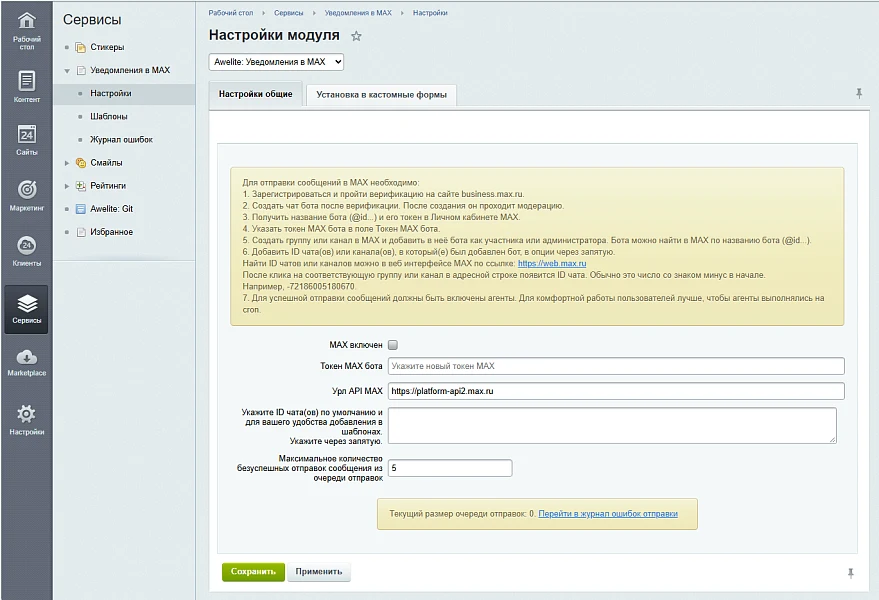Click the pin icon beside the tabs
Screen dimensions: 879x600
coord(859,93)
